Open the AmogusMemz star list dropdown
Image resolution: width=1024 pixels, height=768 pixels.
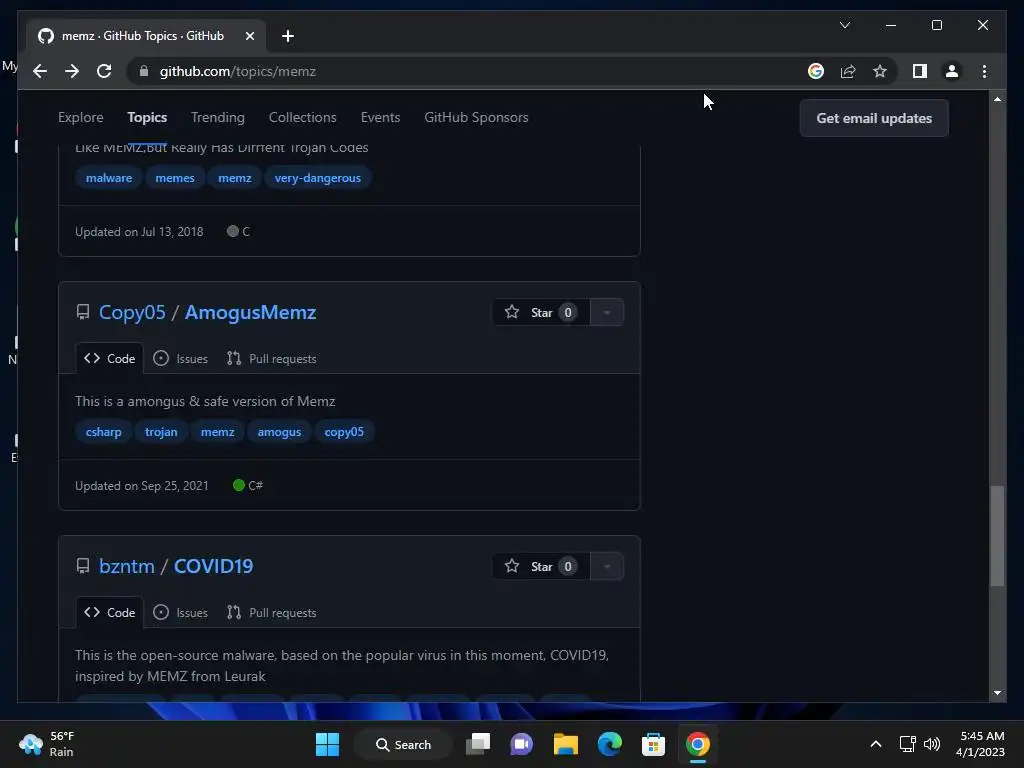[x=607, y=312]
